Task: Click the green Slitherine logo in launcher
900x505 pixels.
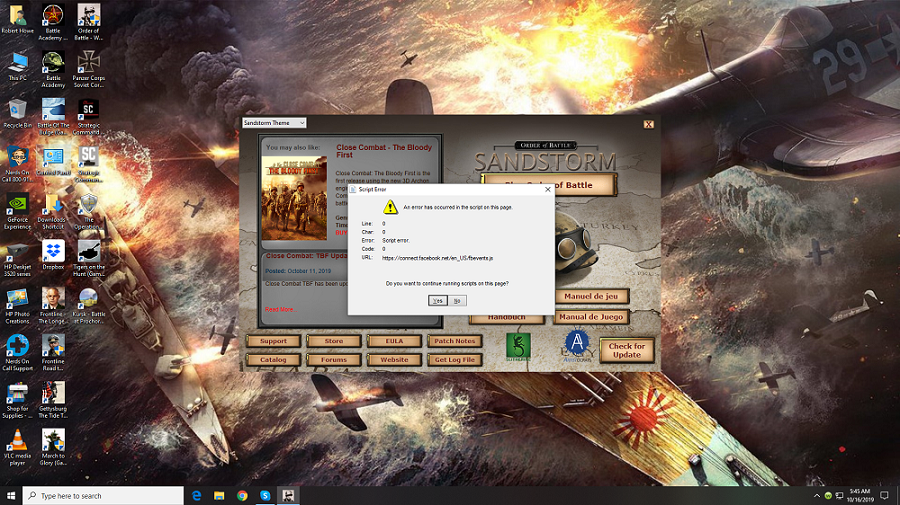Action: (518, 347)
